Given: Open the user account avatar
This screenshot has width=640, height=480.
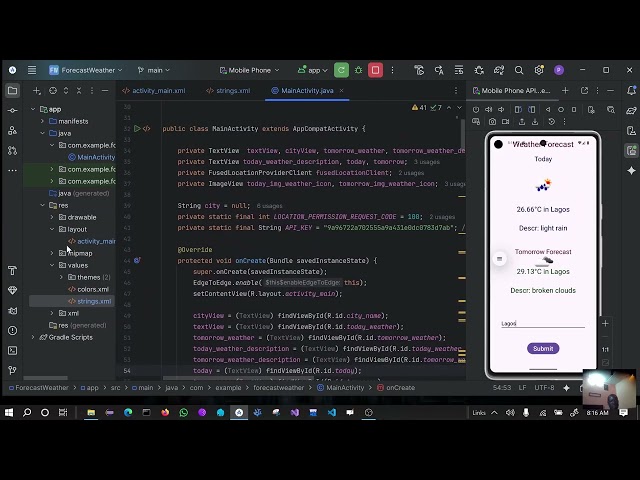Looking at the screenshot, I should pyautogui.click(x=559, y=70).
